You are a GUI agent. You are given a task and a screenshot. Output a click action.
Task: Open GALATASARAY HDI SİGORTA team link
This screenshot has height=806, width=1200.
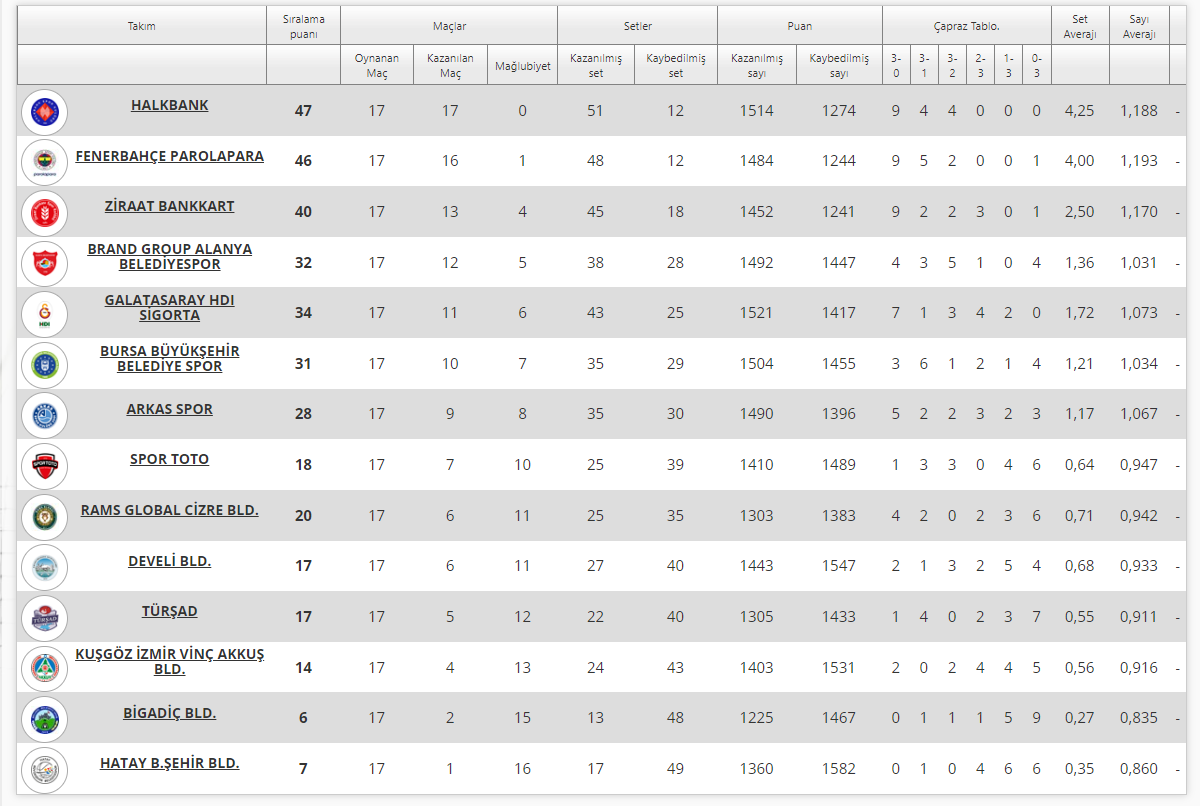tap(170, 308)
